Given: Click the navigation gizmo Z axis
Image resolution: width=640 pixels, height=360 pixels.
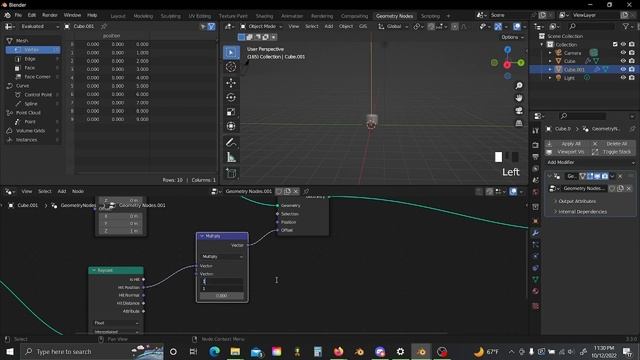Looking at the screenshot, I should tap(507, 50).
